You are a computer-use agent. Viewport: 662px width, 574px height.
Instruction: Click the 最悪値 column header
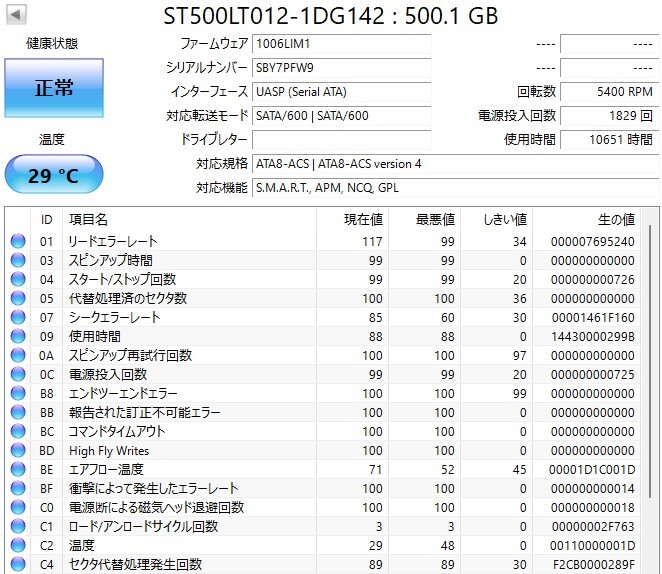[424, 219]
